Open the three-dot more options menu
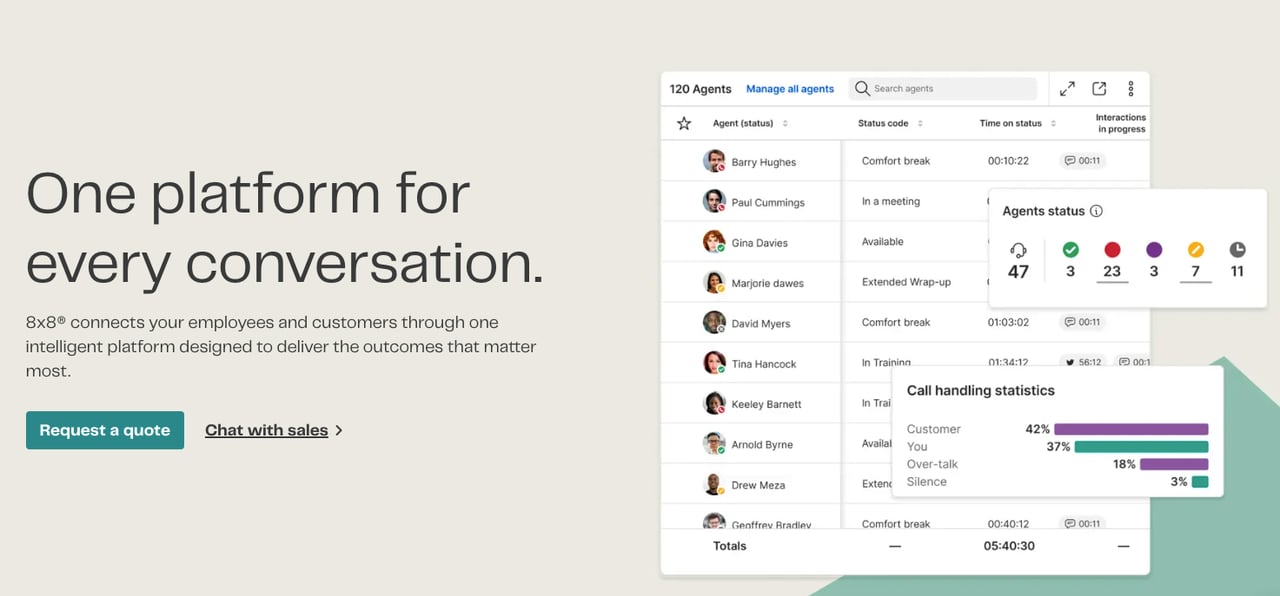This screenshot has height=596, width=1280. pos(1131,89)
